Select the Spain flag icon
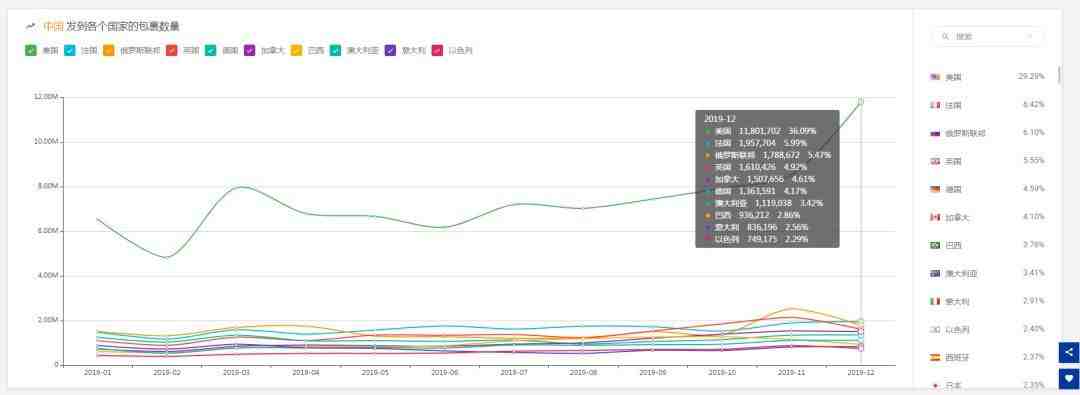The height and width of the screenshot is (395, 1080). [x=935, y=358]
